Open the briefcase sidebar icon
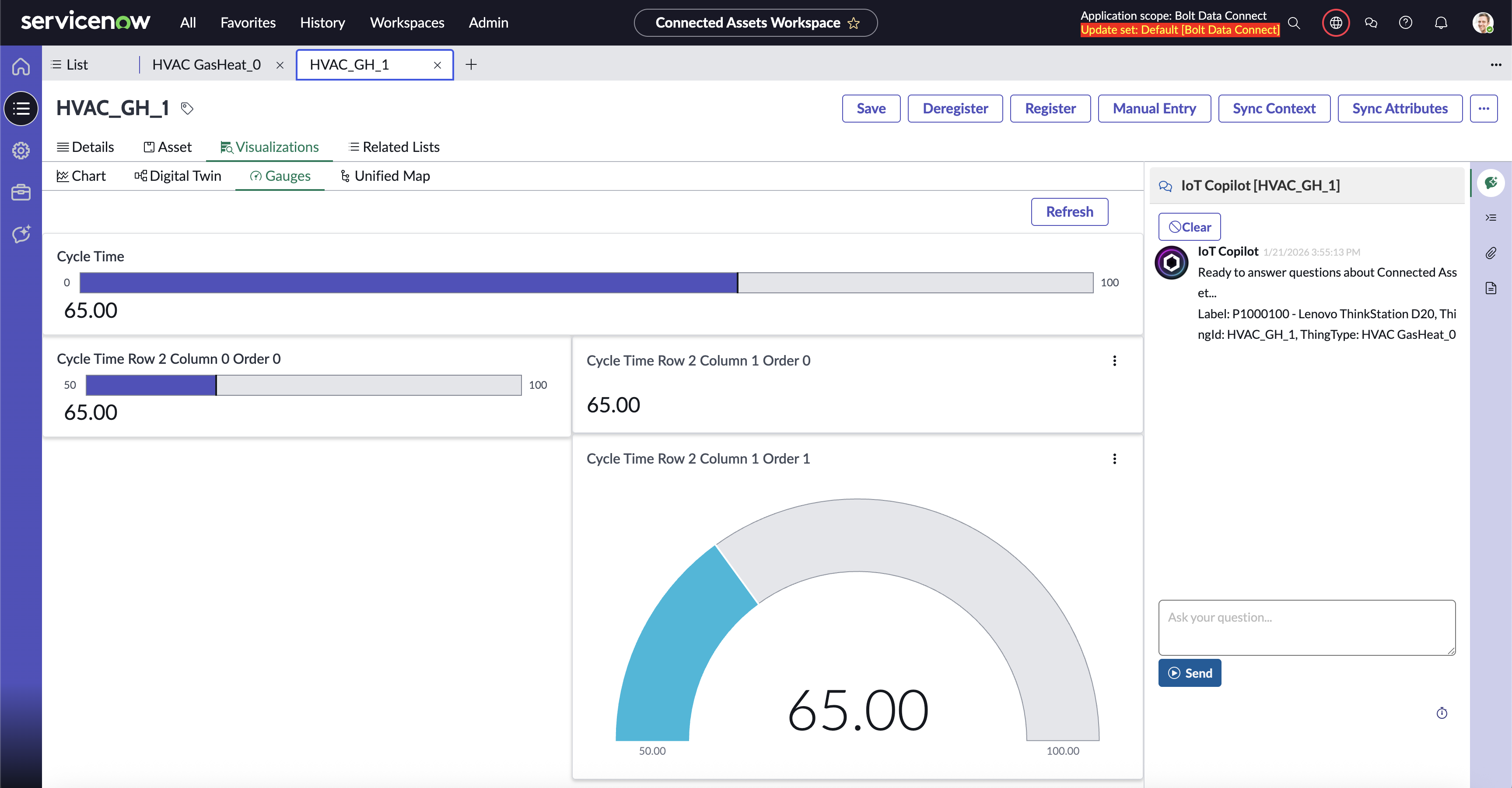This screenshot has height=788, width=1512. pyautogui.click(x=21, y=193)
